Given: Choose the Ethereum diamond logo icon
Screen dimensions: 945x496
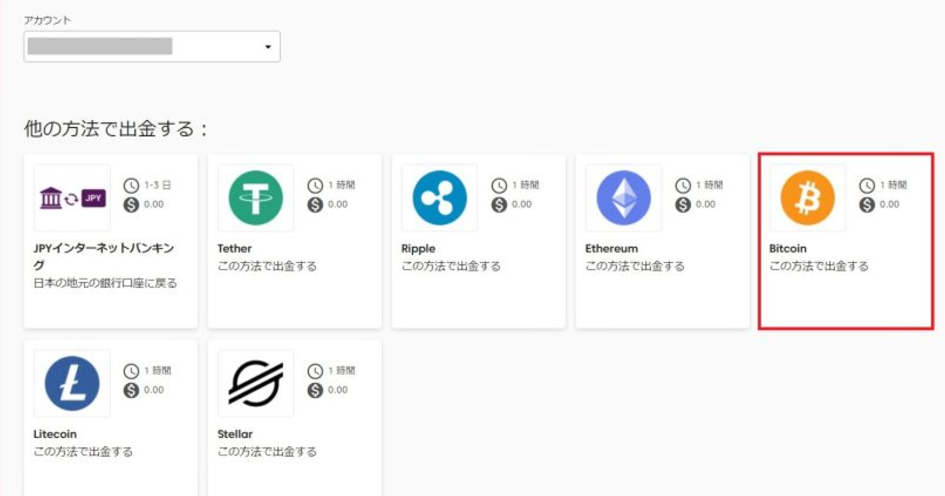Looking at the screenshot, I should 623,197.
